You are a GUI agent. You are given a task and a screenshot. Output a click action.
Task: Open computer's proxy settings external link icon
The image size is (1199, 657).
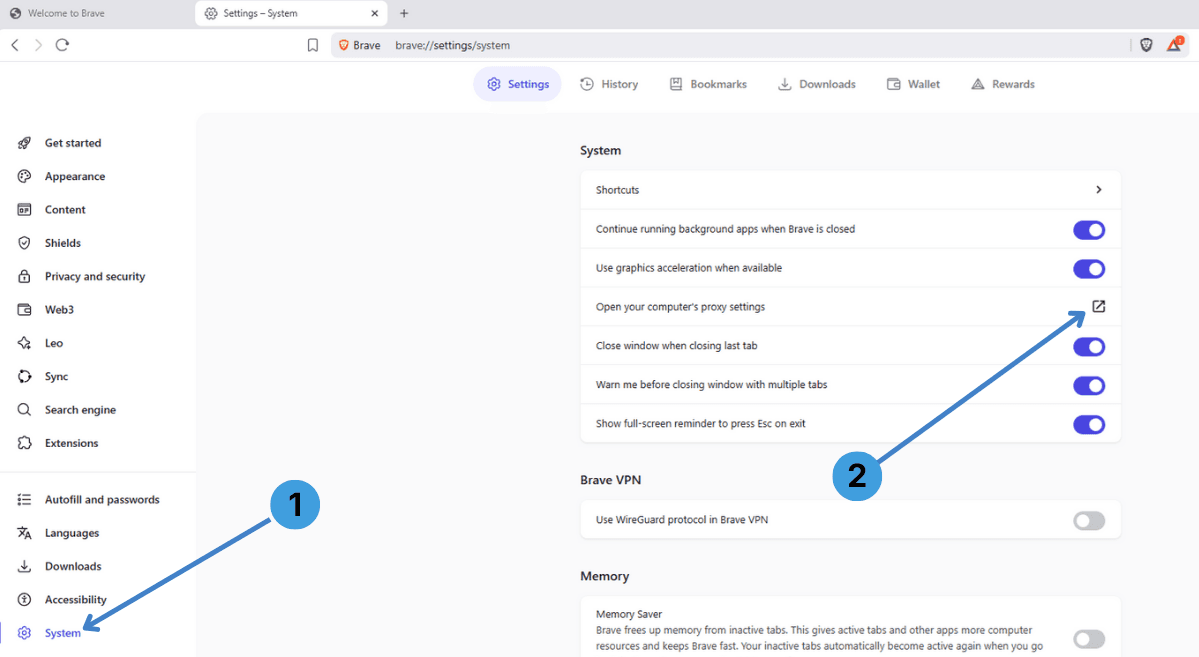coord(1098,307)
